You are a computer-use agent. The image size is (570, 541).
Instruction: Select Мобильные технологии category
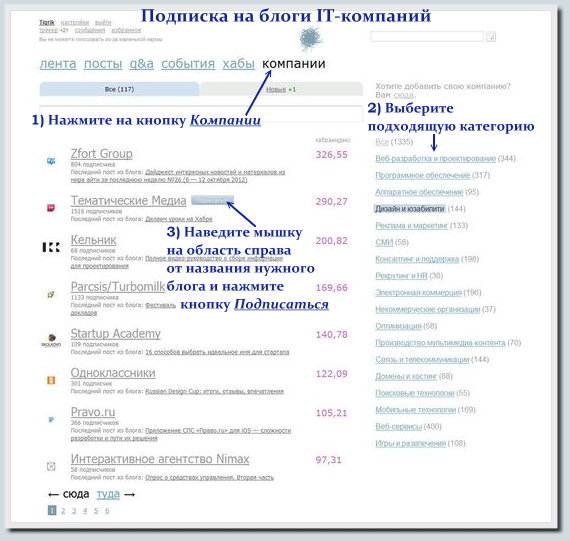(416, 410)
